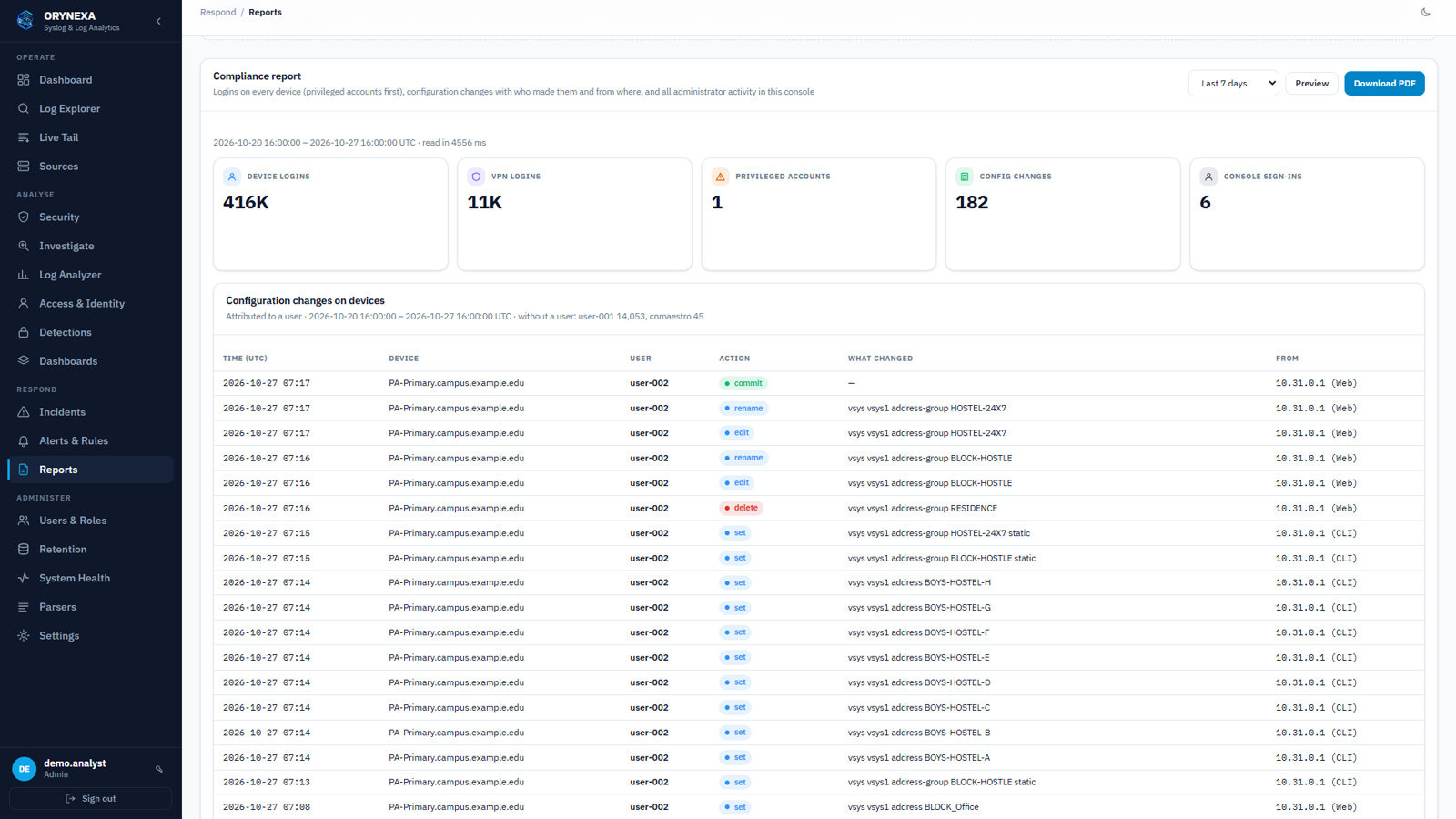
Task: Click the Log Analyzer chart icon
Action: [24, 275]
